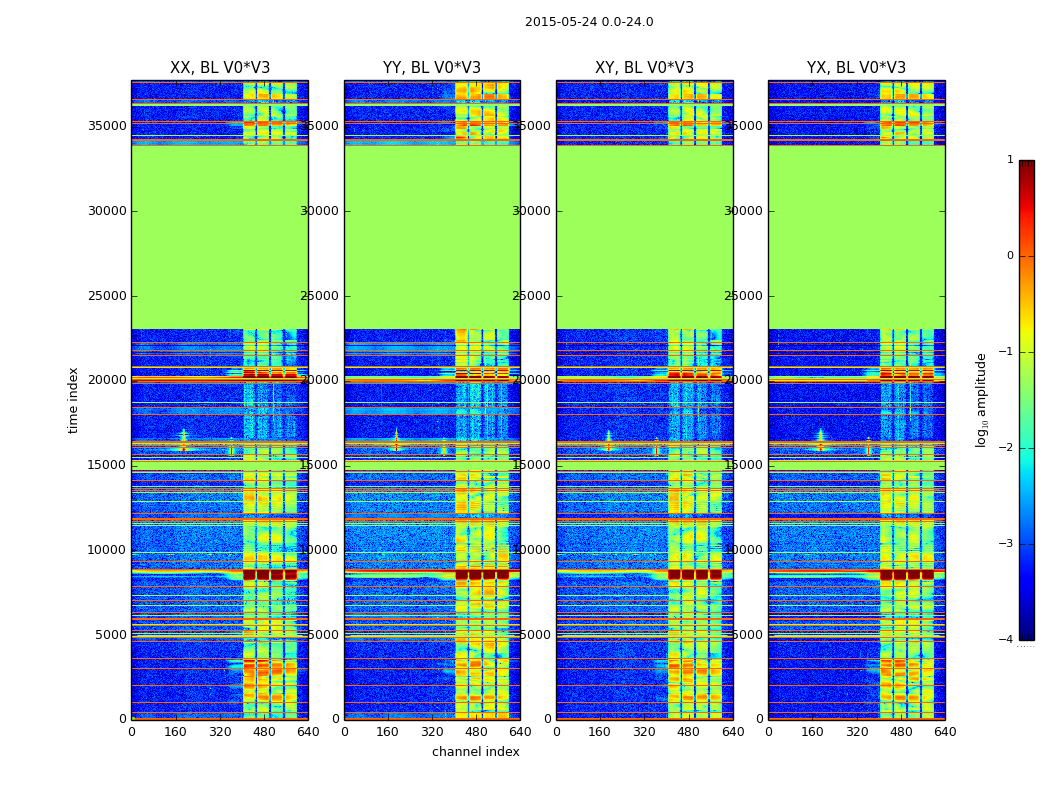1050x800 pixels.
Task: Click the XY, BL V0*V3 subplot title
Action: click(x=644, y=68)
